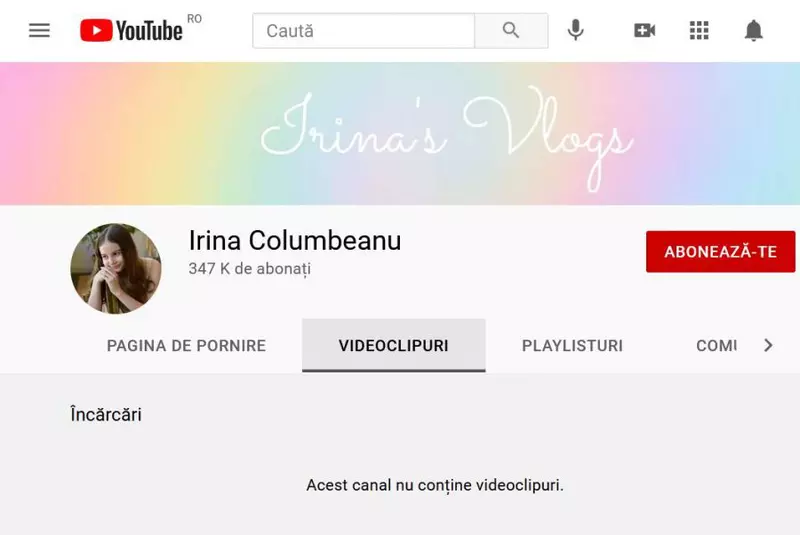Subscribe using the ABONEAZĂ-TE button
The height and width of the screenshot is (535, 800).
coord(720,251)
